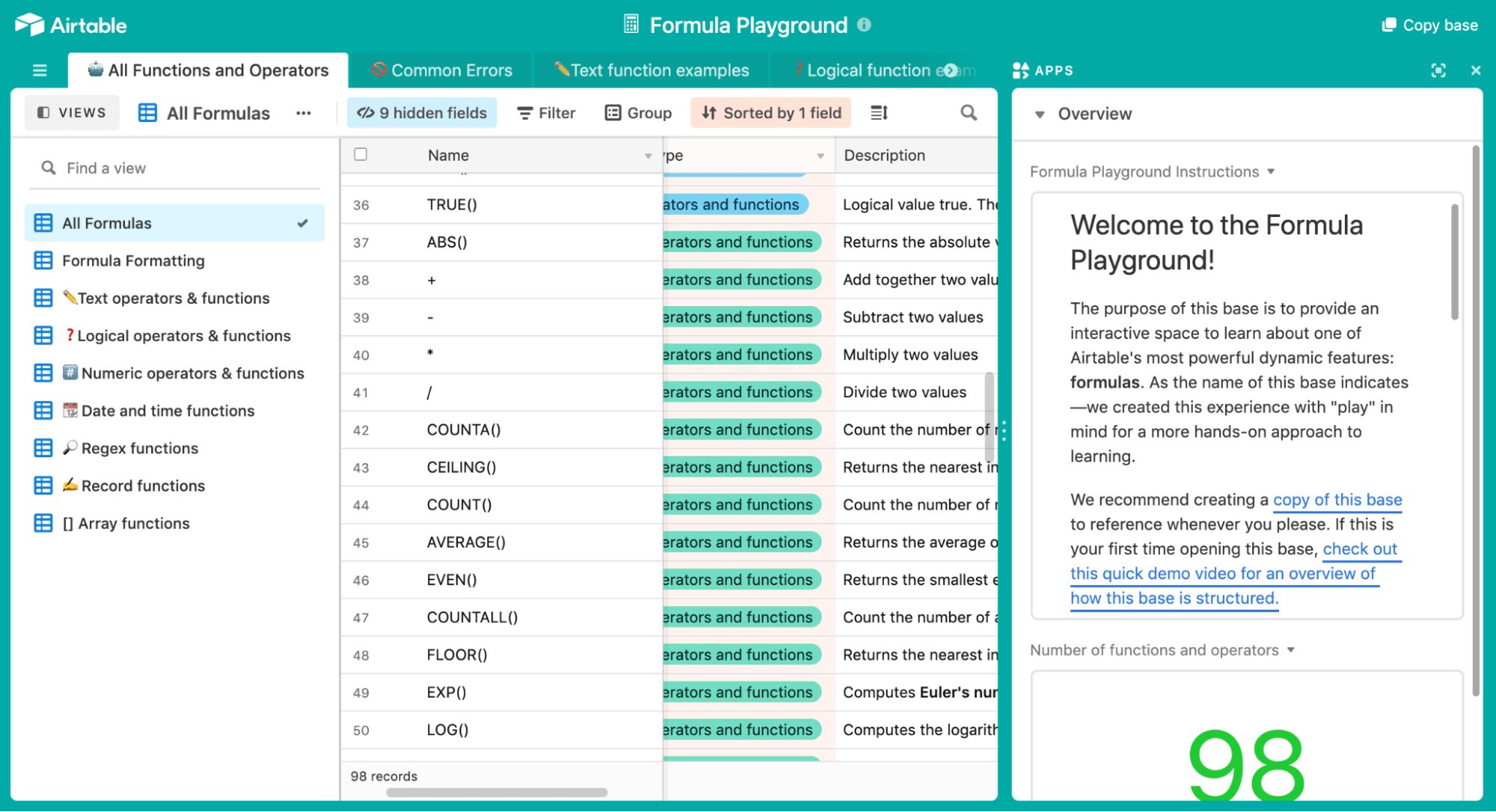Switch to the Common Errors tab
The image size is (1496, 812).
click(x=442, y=70)
